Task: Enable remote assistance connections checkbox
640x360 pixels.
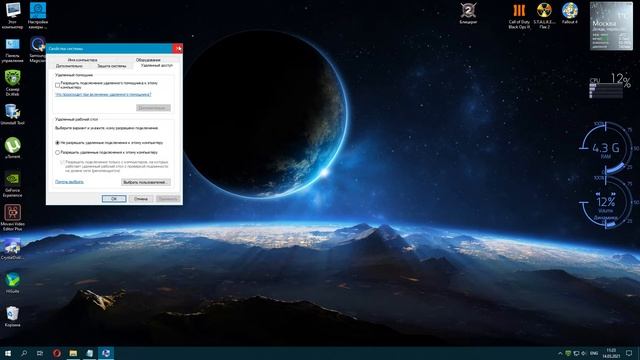Action: click(58, 85)
